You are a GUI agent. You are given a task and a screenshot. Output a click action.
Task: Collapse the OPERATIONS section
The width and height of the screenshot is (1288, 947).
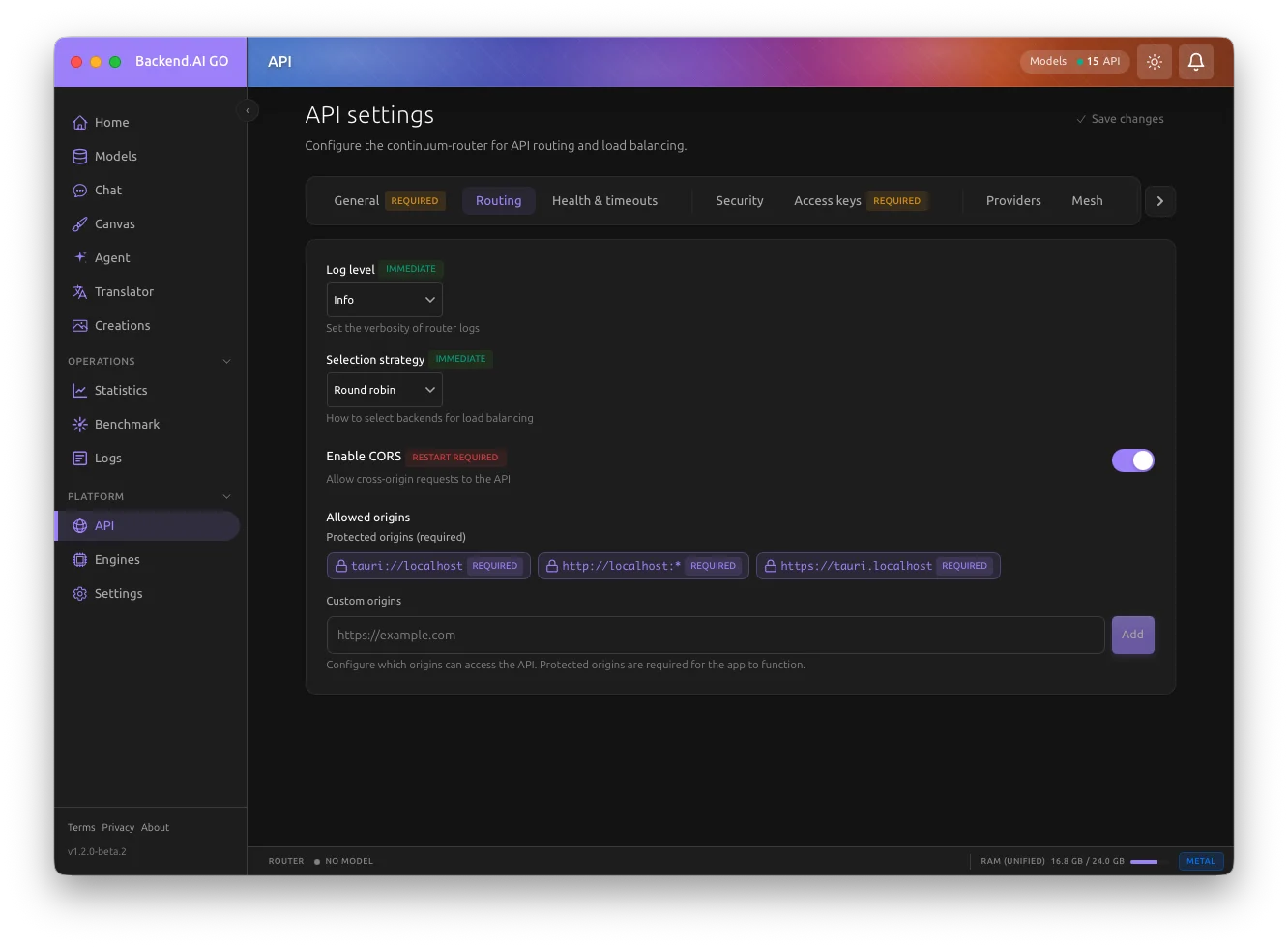click(226, 361)
